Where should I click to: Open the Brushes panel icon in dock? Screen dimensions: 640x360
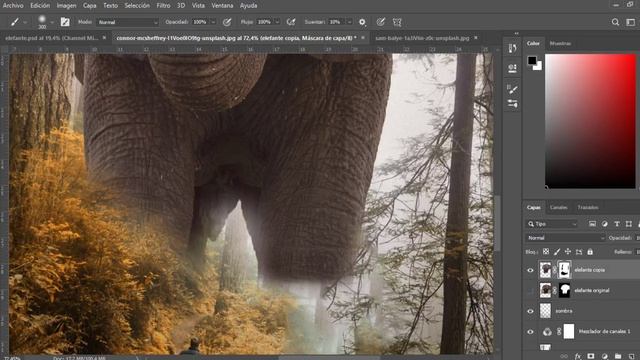coord(513,103)
